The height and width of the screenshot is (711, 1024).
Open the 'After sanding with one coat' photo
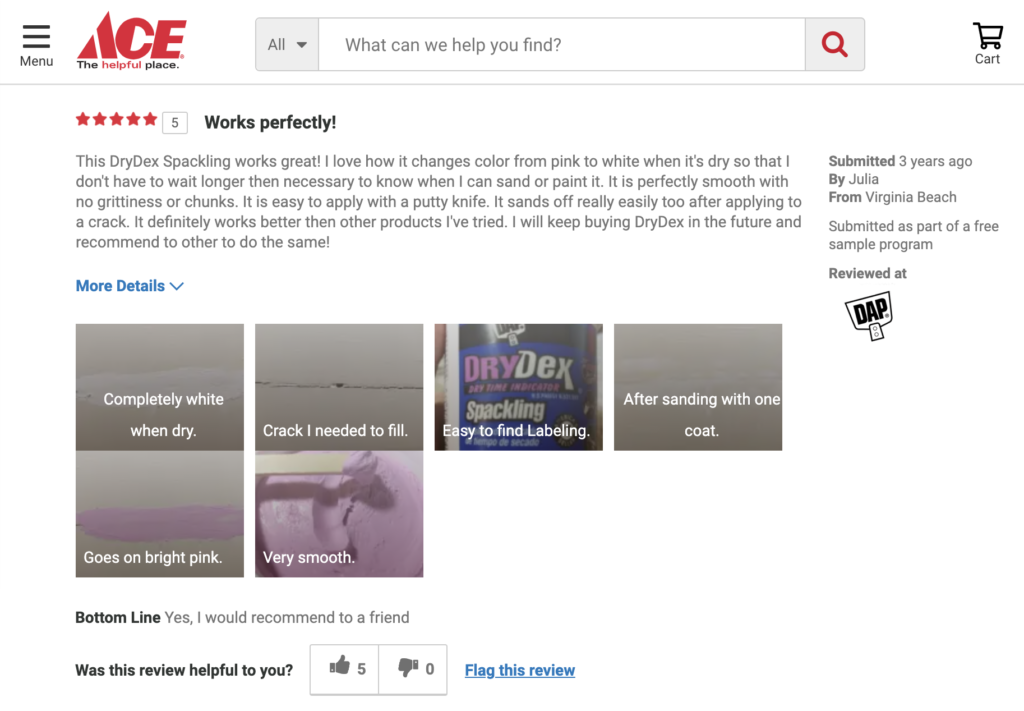[x=698, y=387]
